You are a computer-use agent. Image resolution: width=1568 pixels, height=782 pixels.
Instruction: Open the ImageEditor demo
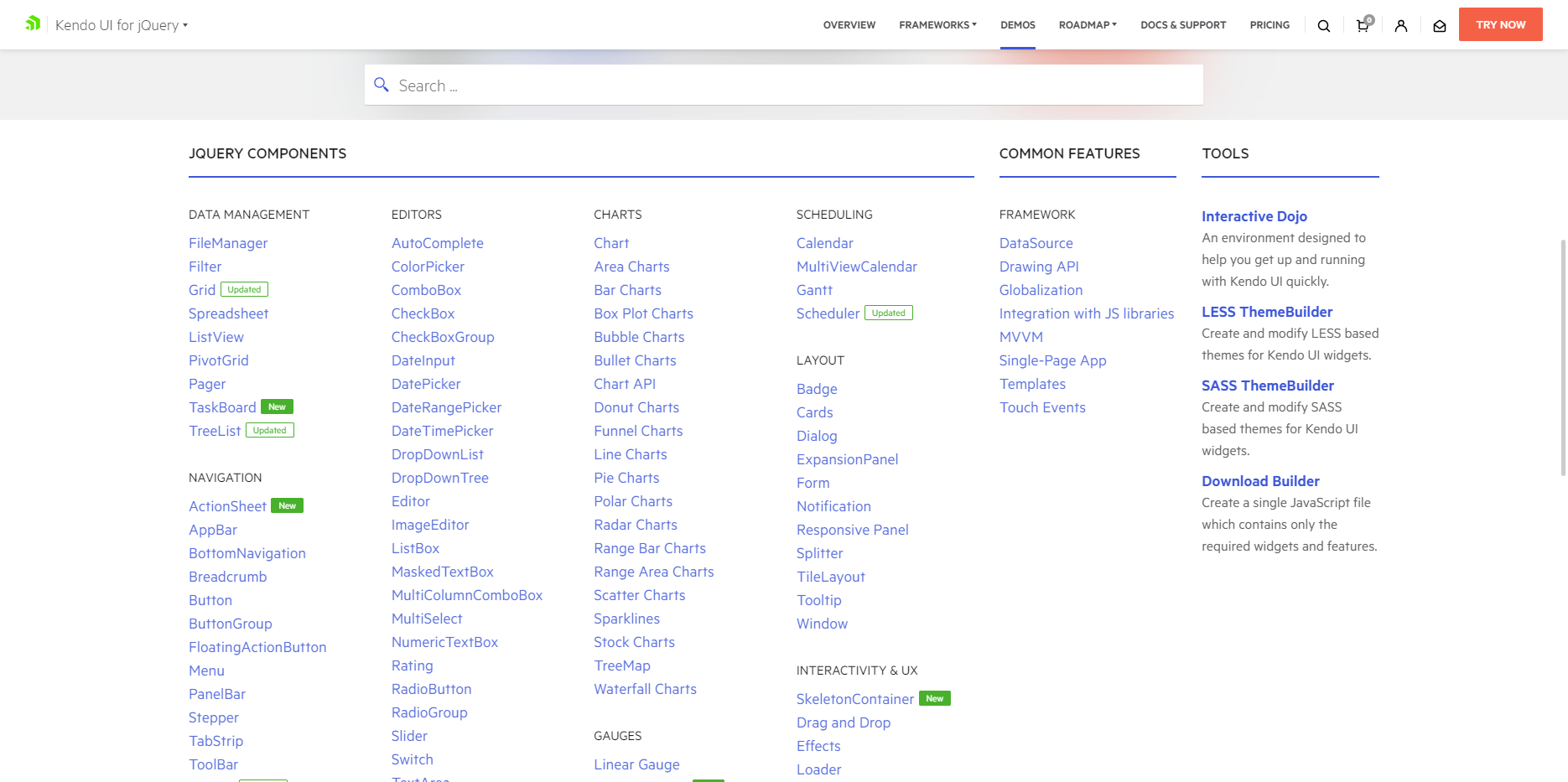[430, 525]
